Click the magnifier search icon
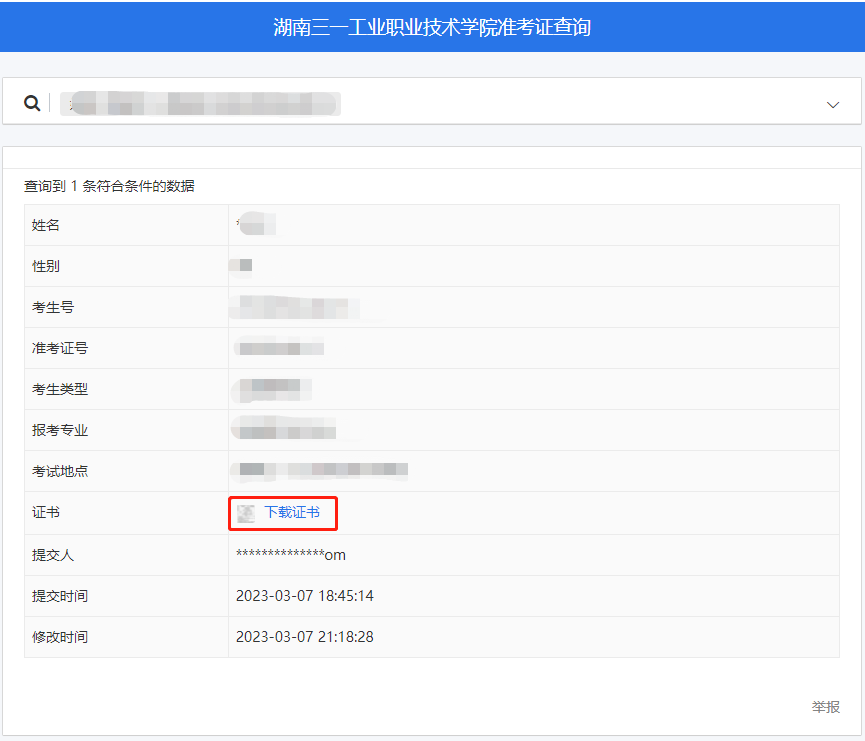 point(32,103)
